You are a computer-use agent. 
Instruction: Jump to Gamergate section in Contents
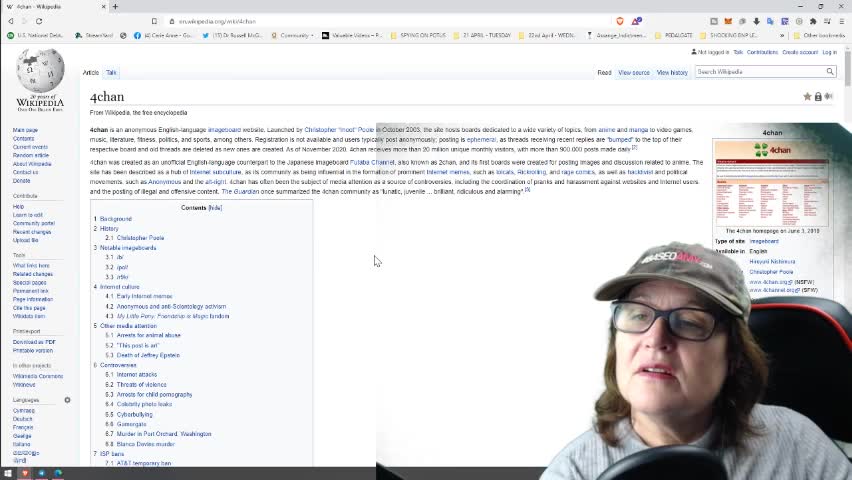click(131, 424)
